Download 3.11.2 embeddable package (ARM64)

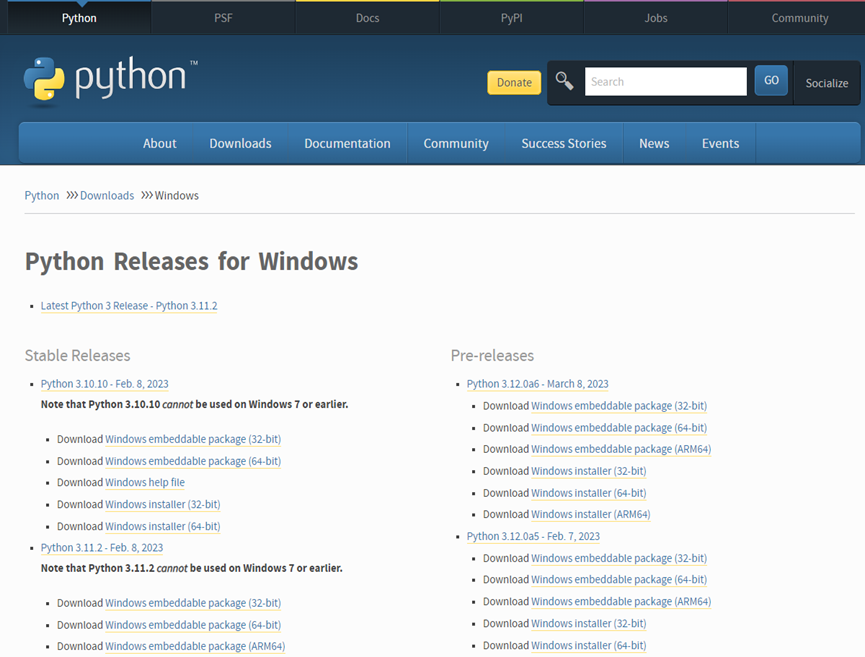point(195,647)
